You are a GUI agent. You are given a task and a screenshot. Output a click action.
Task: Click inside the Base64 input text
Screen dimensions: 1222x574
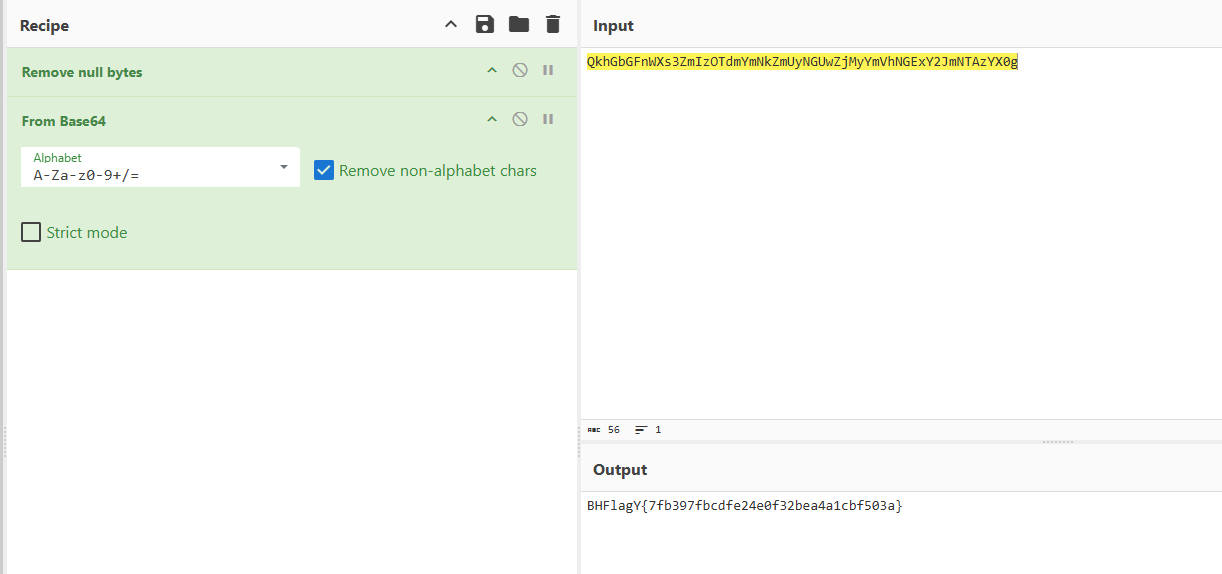click(x=802, y=63)
